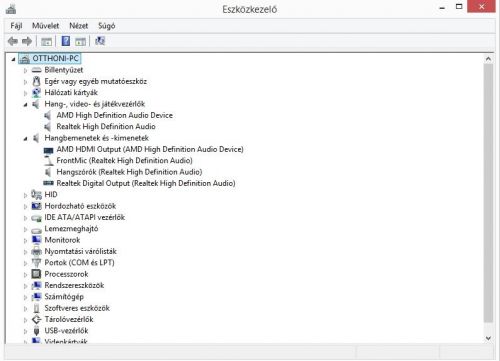Click the Help question-mark toolbar icon

(66, 41)
